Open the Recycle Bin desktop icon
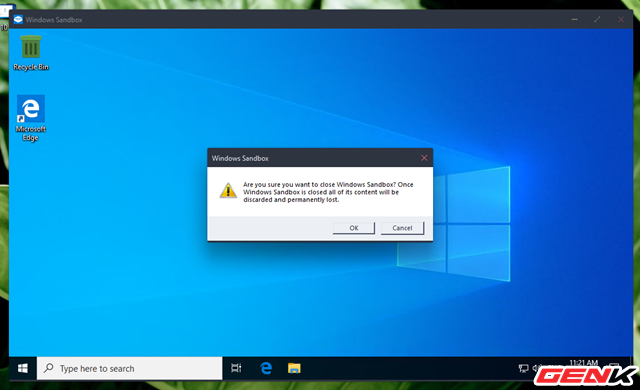Screen dimensions: 640x390 coord(31,53)
